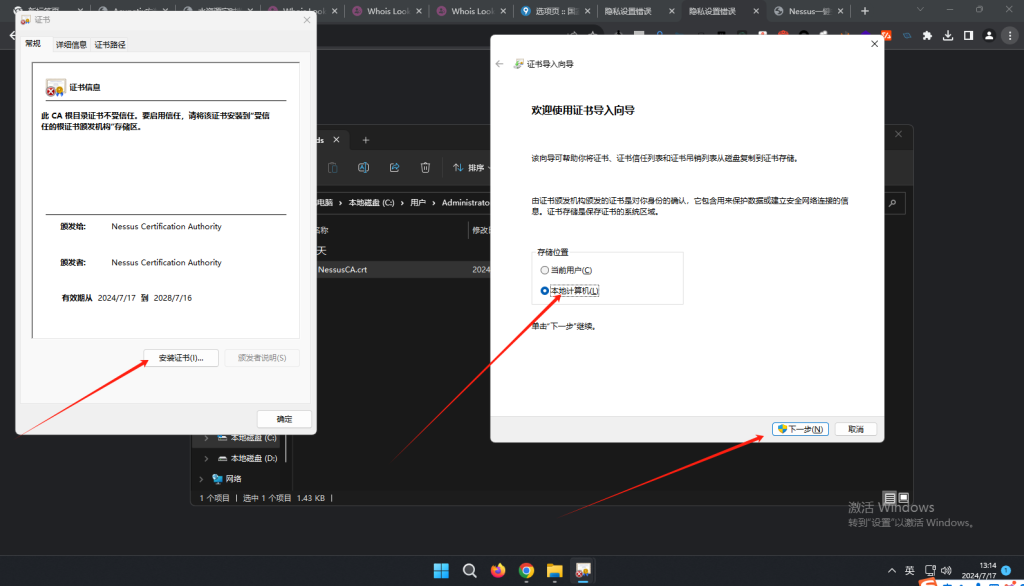1024x586 pixels.
Task: Open the Windows Start menu
Action: tap(441, 571)
